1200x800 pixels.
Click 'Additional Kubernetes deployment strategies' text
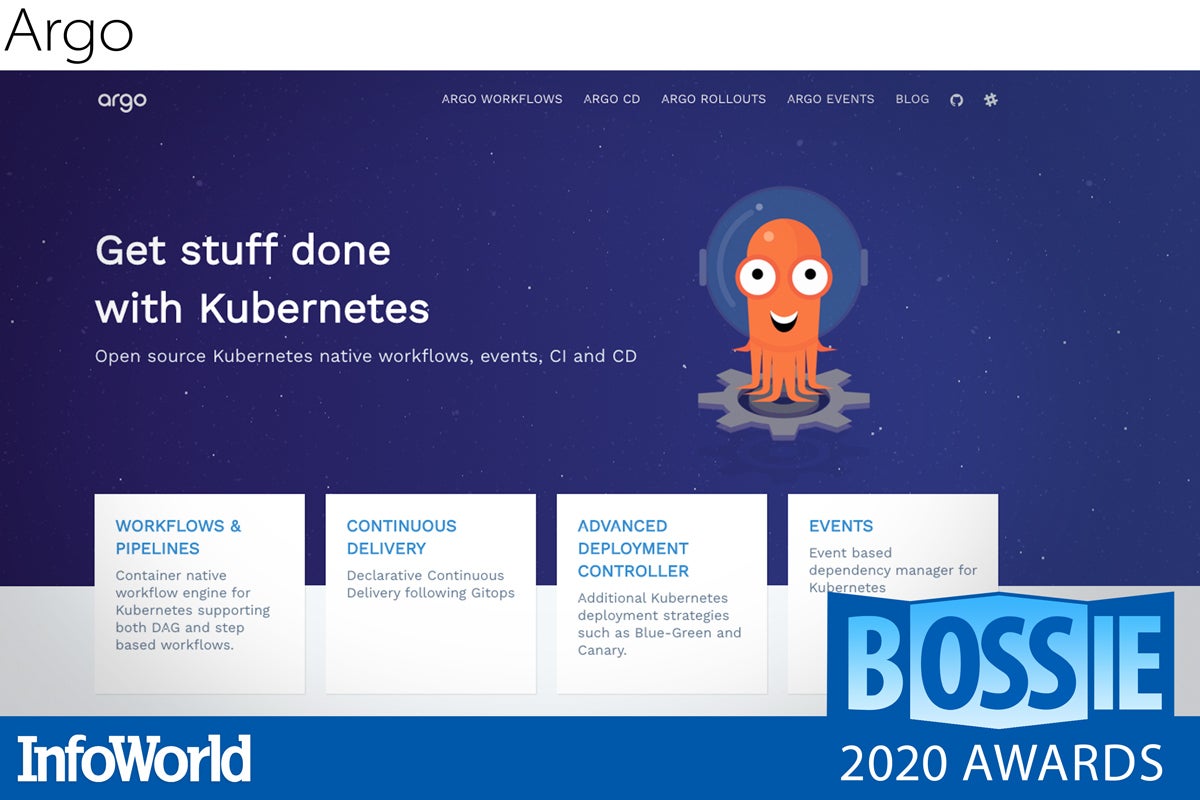coord(660,624)
